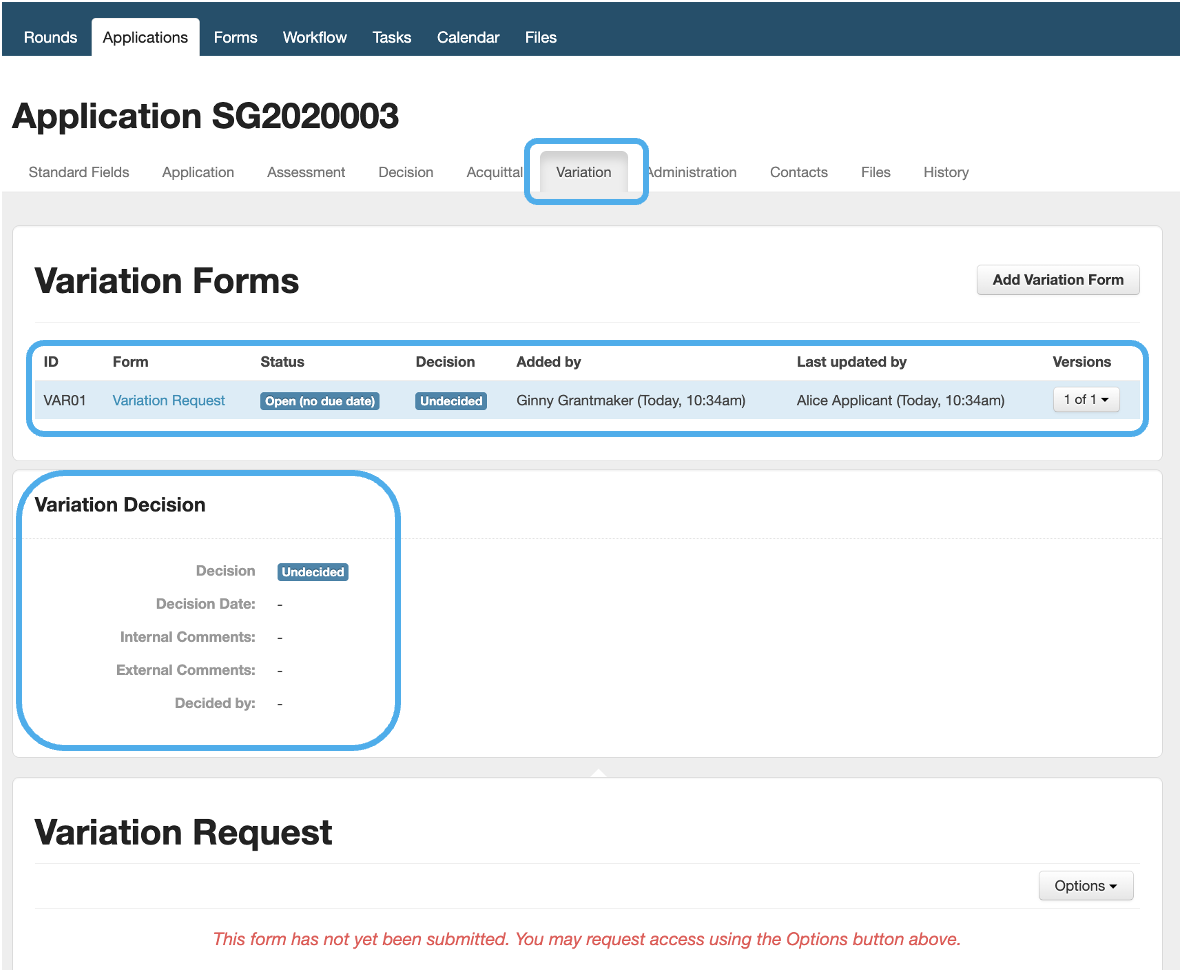
Task: Open the Contacts sub-tab
Action: (x=798, y=172)
